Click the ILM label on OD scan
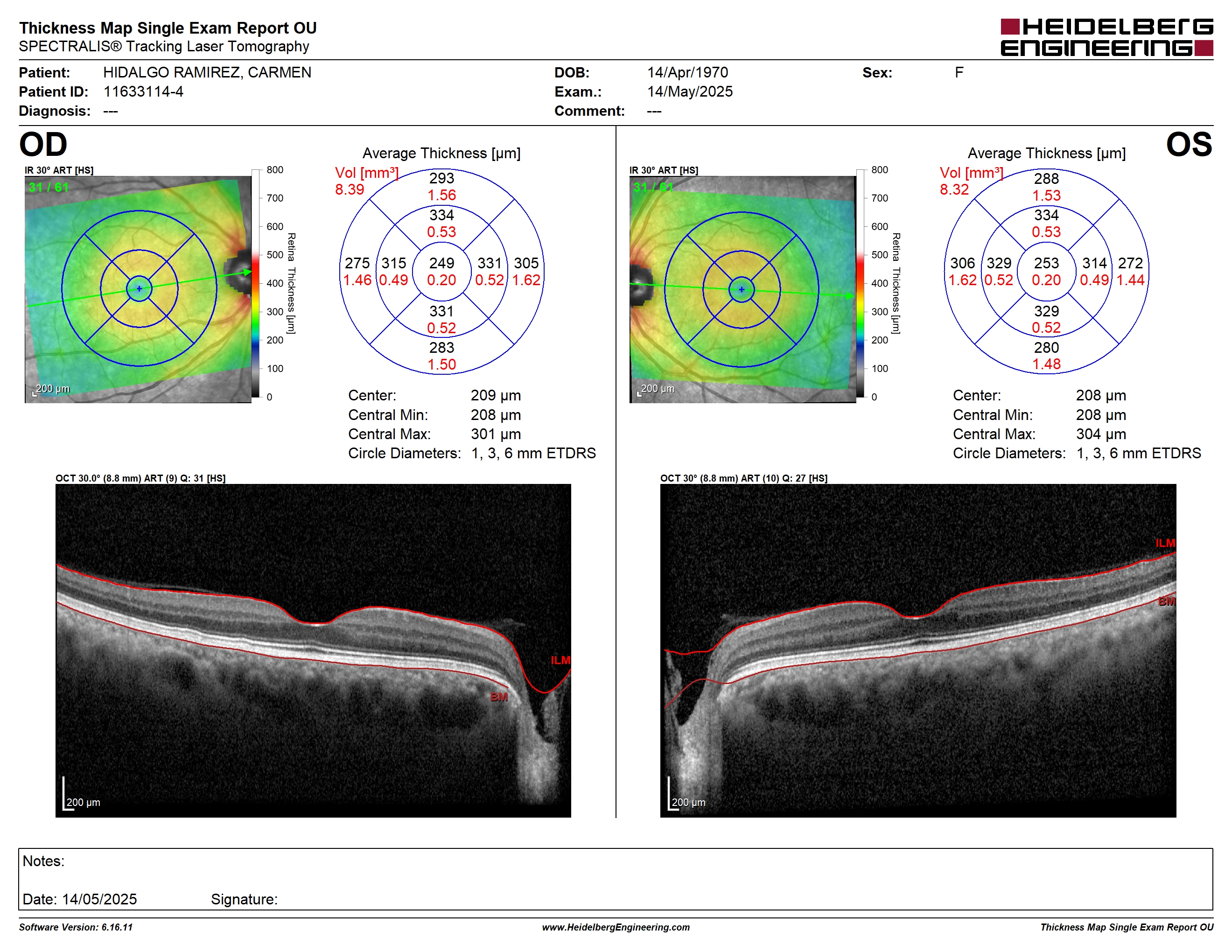 561,660
